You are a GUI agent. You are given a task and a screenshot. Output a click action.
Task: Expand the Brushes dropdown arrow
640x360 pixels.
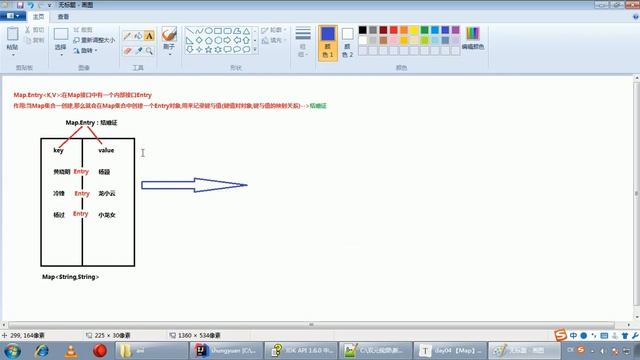pyautogui.click(x=169, y=54)
